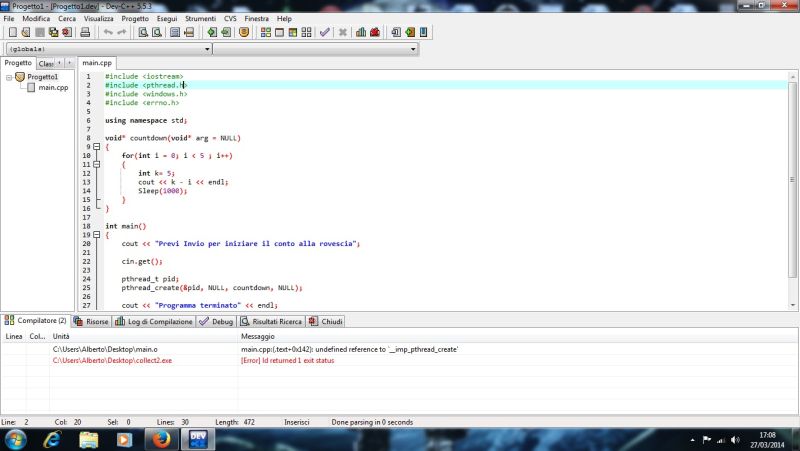Screen dimensions: 800x451
Task: Open the Log di Compilazione tab
Action: [x=154, y=321]
